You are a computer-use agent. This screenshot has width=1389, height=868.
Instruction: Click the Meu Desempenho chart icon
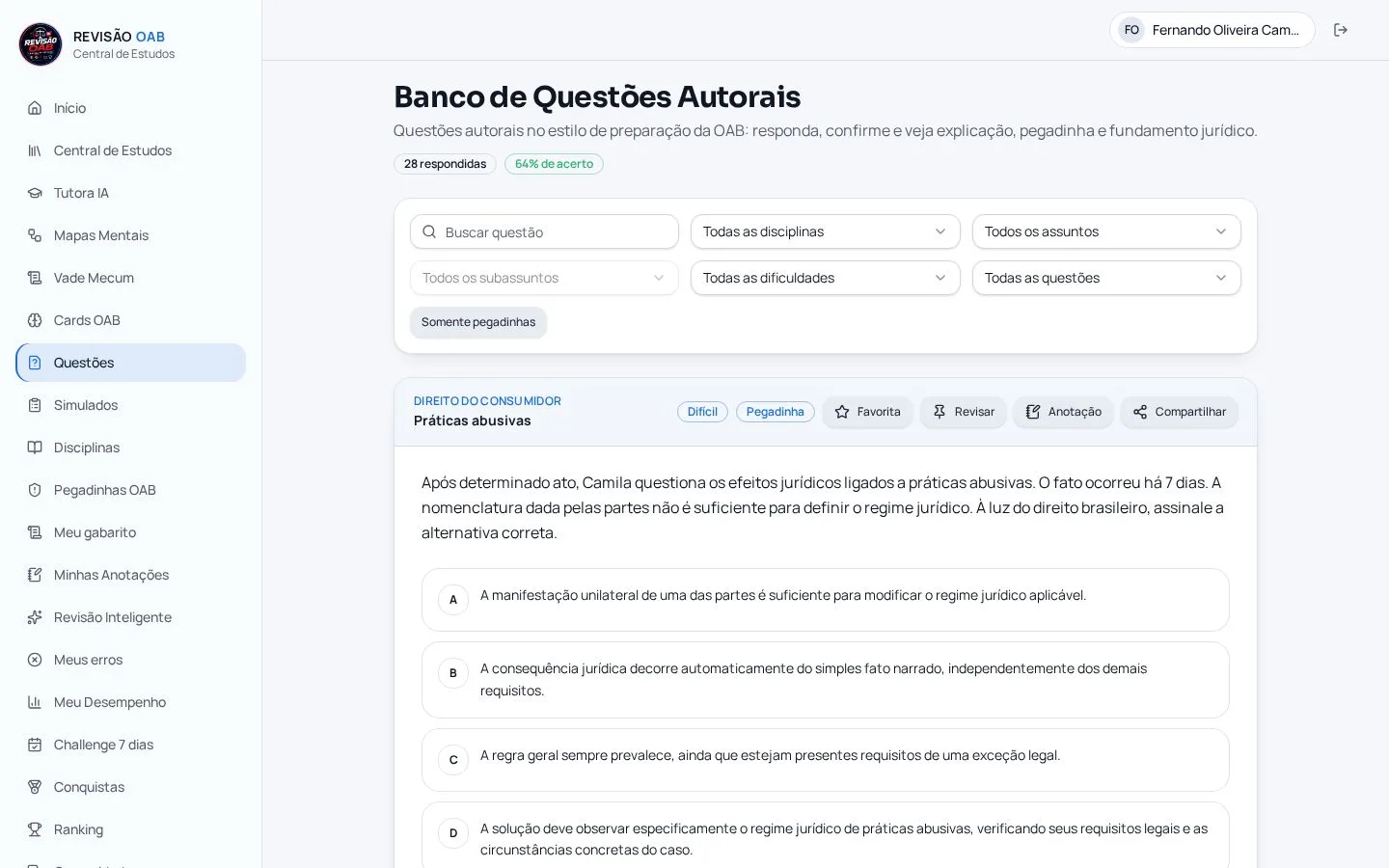click(x=35, y=702)
